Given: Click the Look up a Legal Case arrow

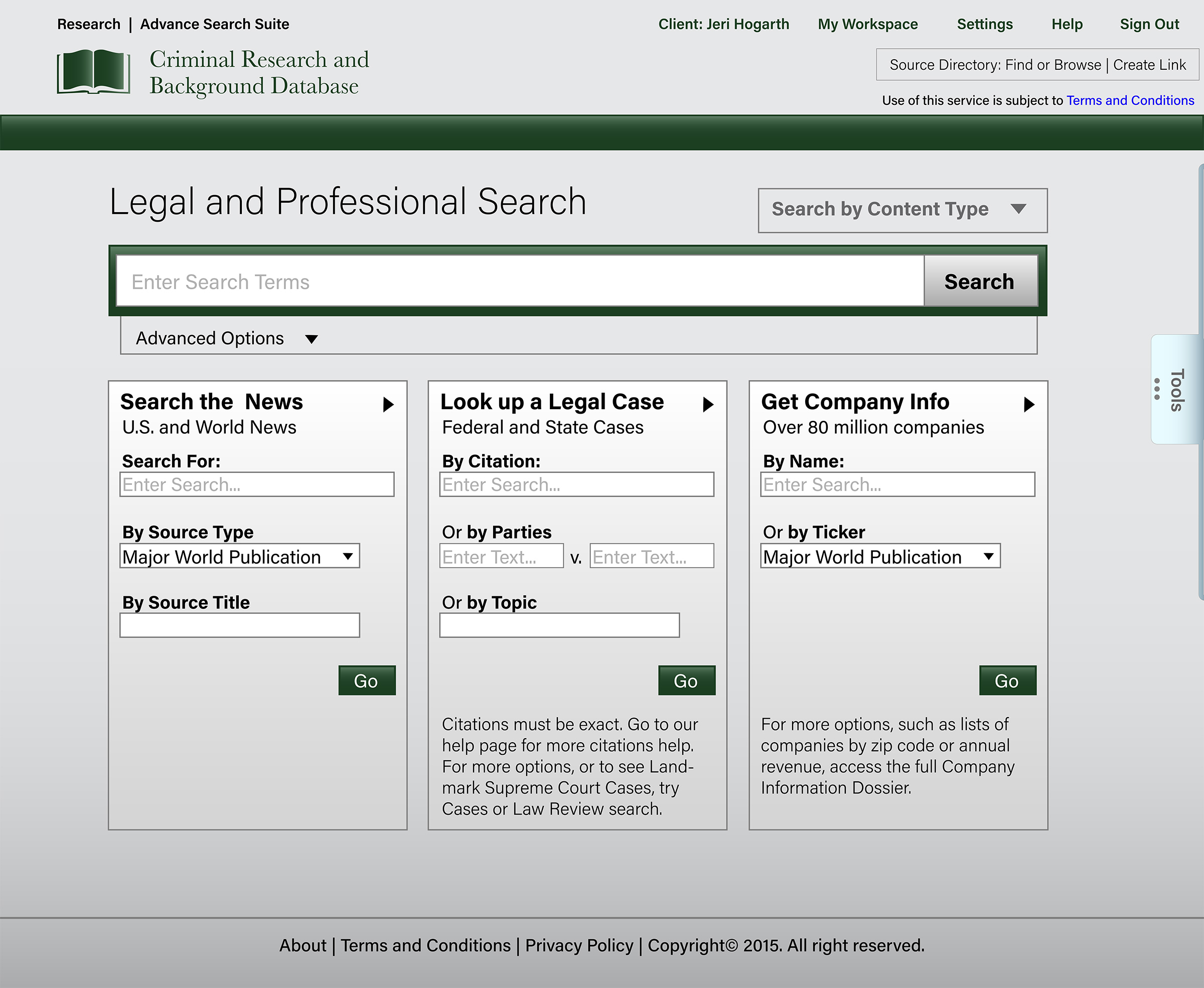Looking at the screenshot, I should pyautogui.click(x=708, y=405).
